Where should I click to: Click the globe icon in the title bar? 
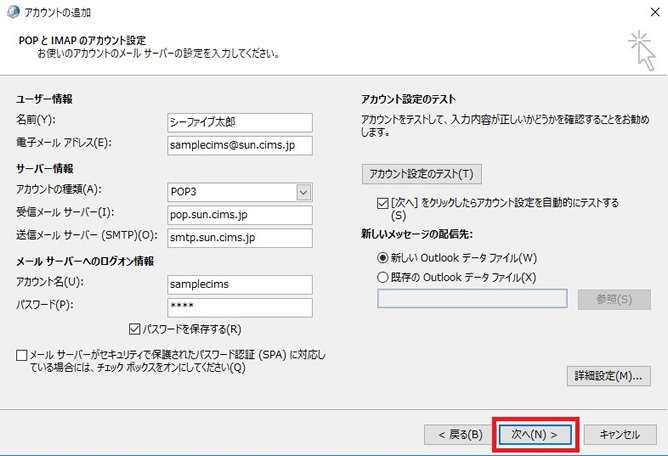click(13, 12)
